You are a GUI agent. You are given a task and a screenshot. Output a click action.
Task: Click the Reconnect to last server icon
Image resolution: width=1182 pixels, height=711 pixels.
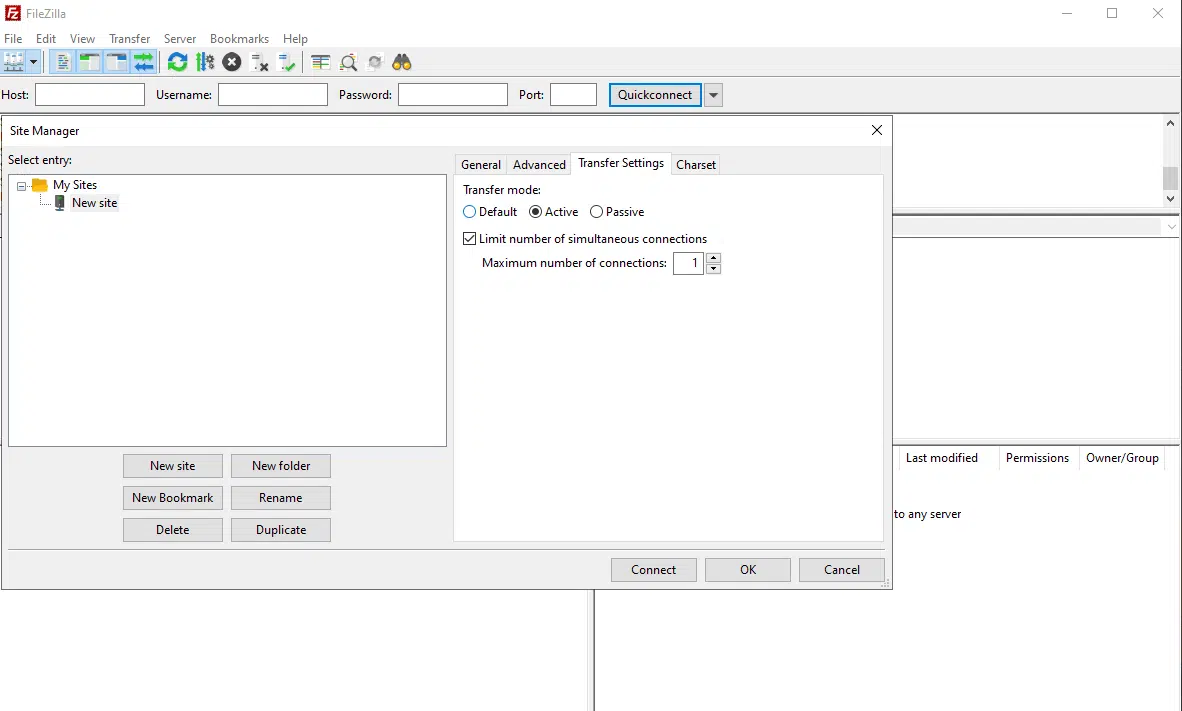pos(286,62)
